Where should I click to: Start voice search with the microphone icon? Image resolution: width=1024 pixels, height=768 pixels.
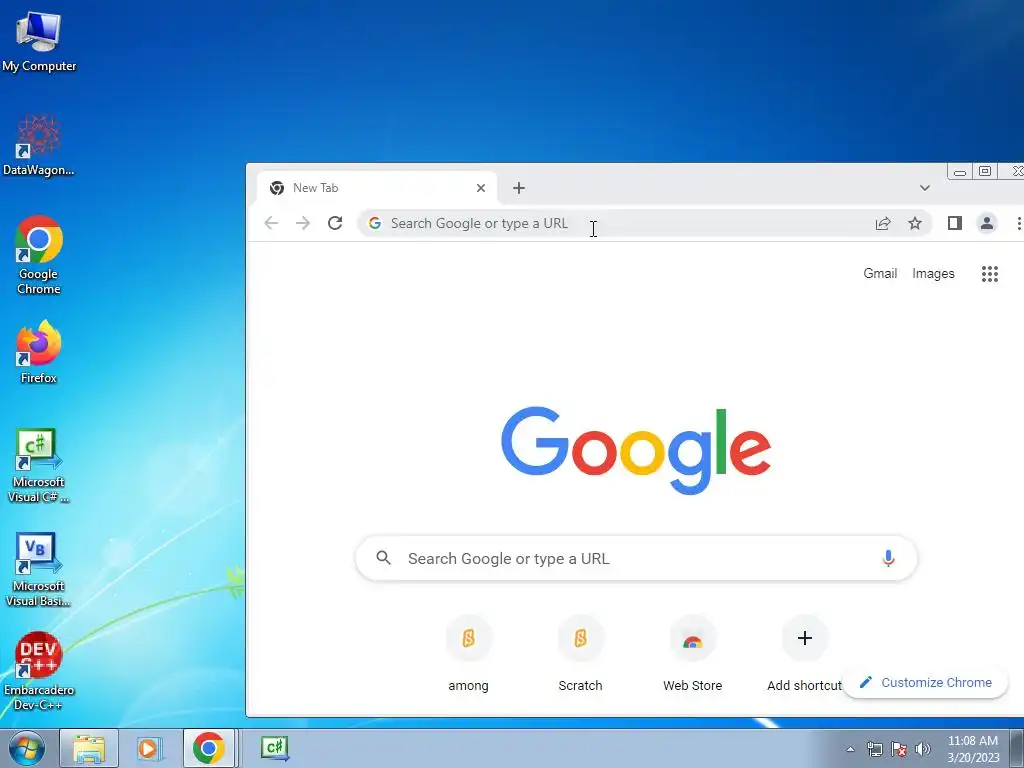pos(888,558)
